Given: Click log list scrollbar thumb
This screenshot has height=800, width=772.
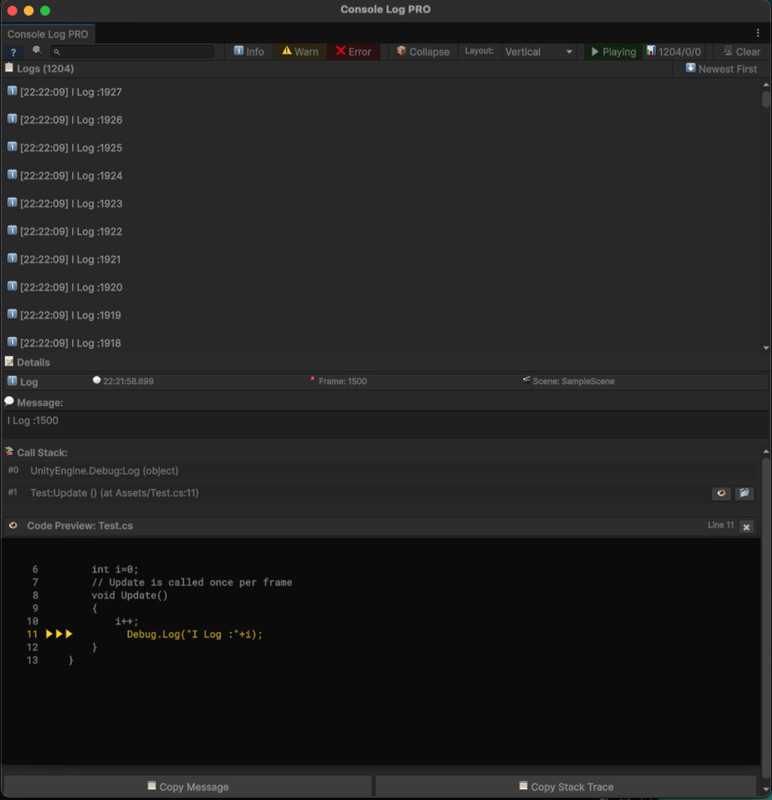Looking at the screenshot, I should tap(766, 99).
